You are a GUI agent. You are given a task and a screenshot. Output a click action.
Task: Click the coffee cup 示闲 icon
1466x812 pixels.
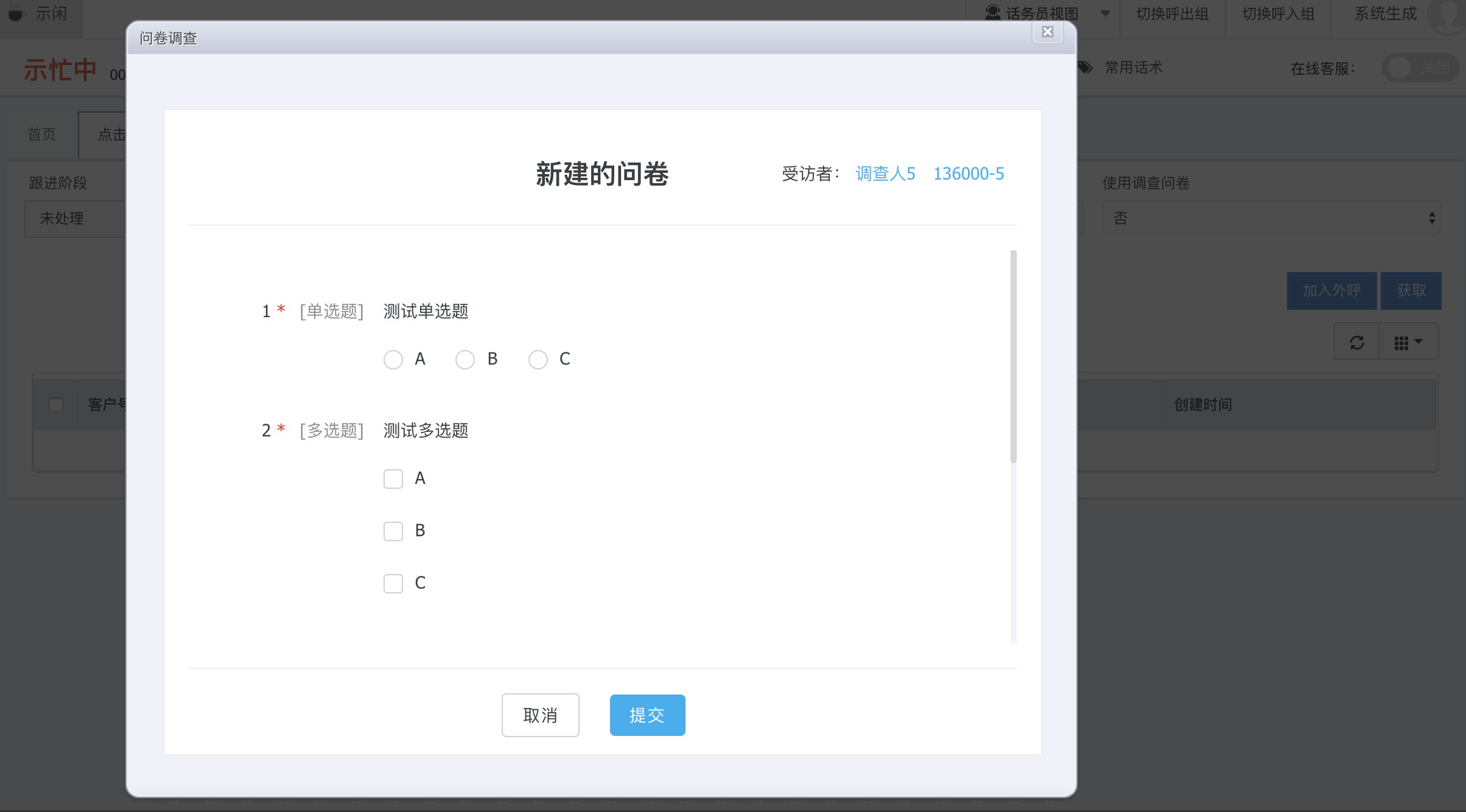point(16,13)
